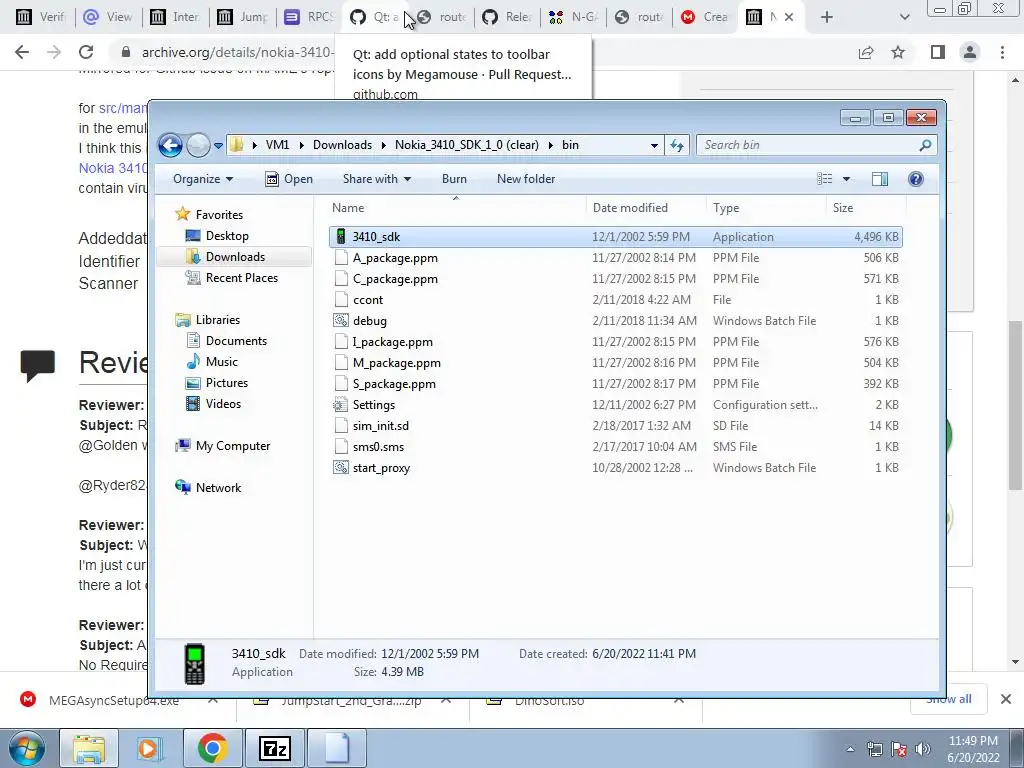Open Recent Places in sidebar
The image size is (1024, 768).
242,278
